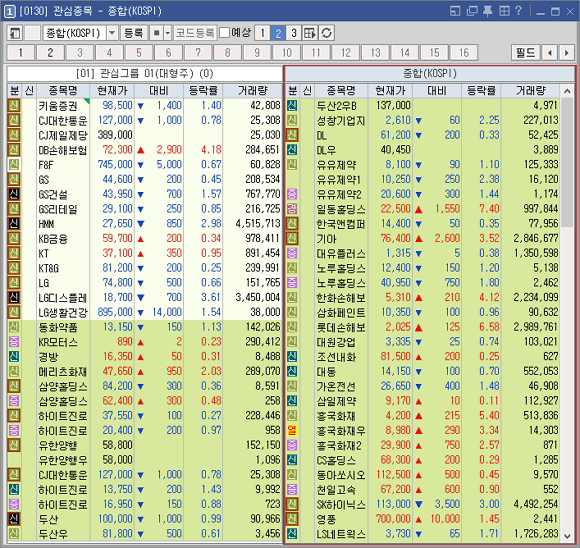Select page 1 button in the toolbar

tap(262, 33)
